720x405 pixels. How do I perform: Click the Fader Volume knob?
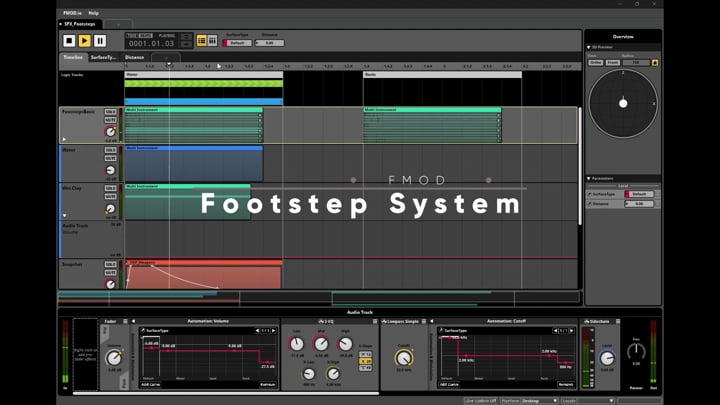pos(113,357)
